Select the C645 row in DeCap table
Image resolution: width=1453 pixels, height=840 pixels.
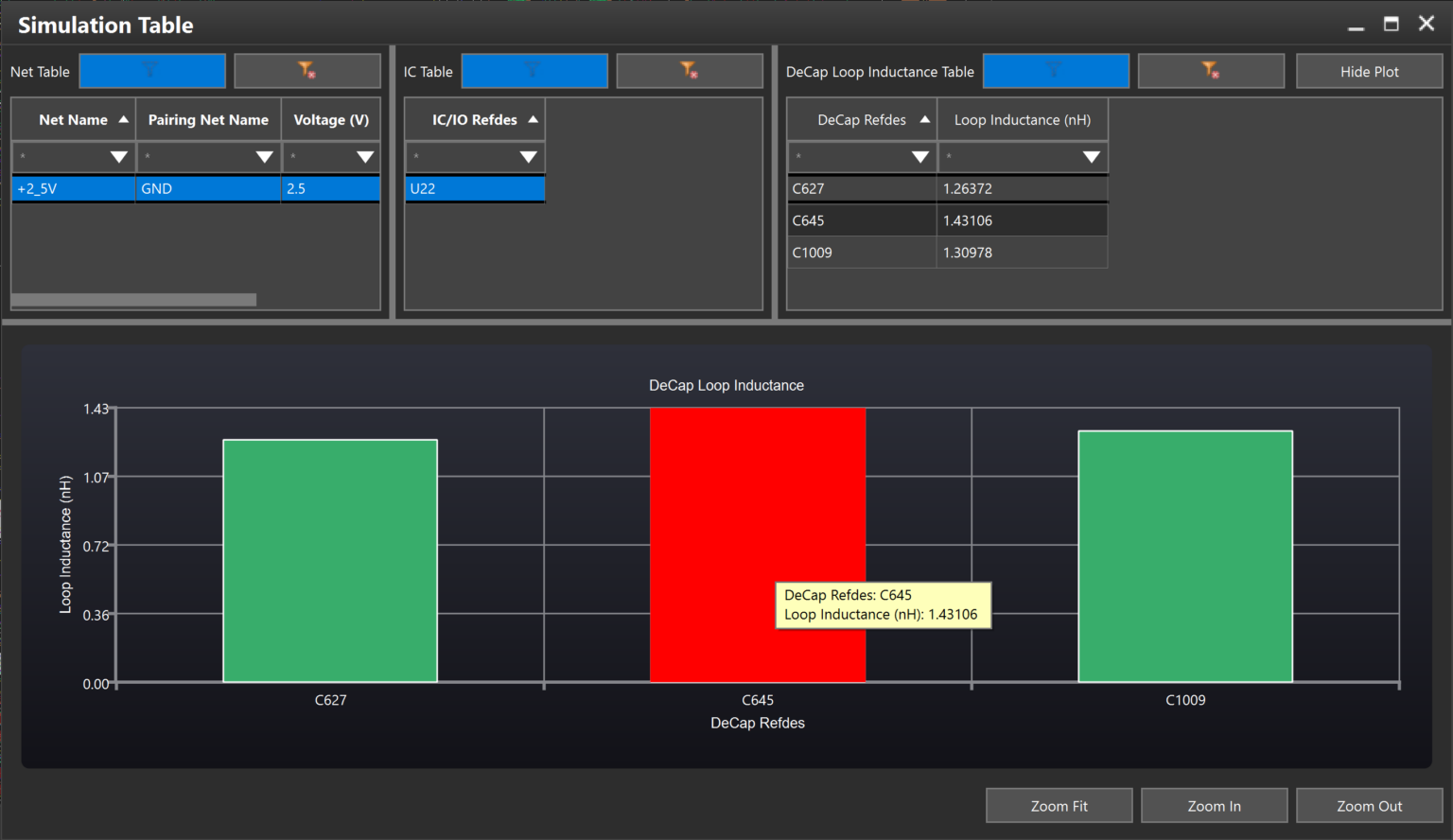point(861,219)
